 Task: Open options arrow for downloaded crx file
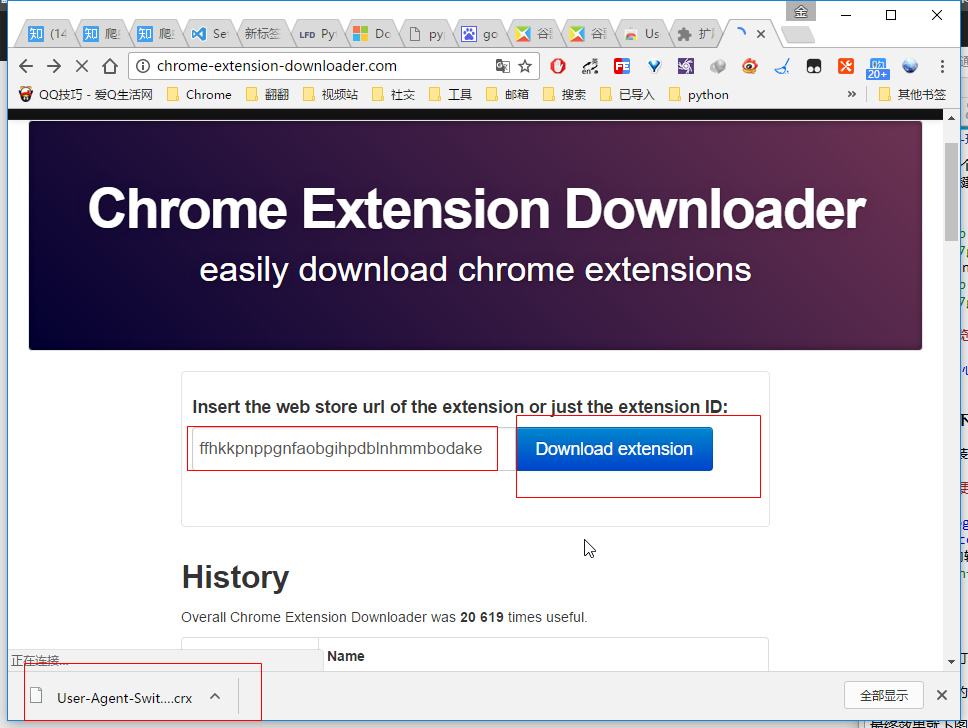click(215, 697)
